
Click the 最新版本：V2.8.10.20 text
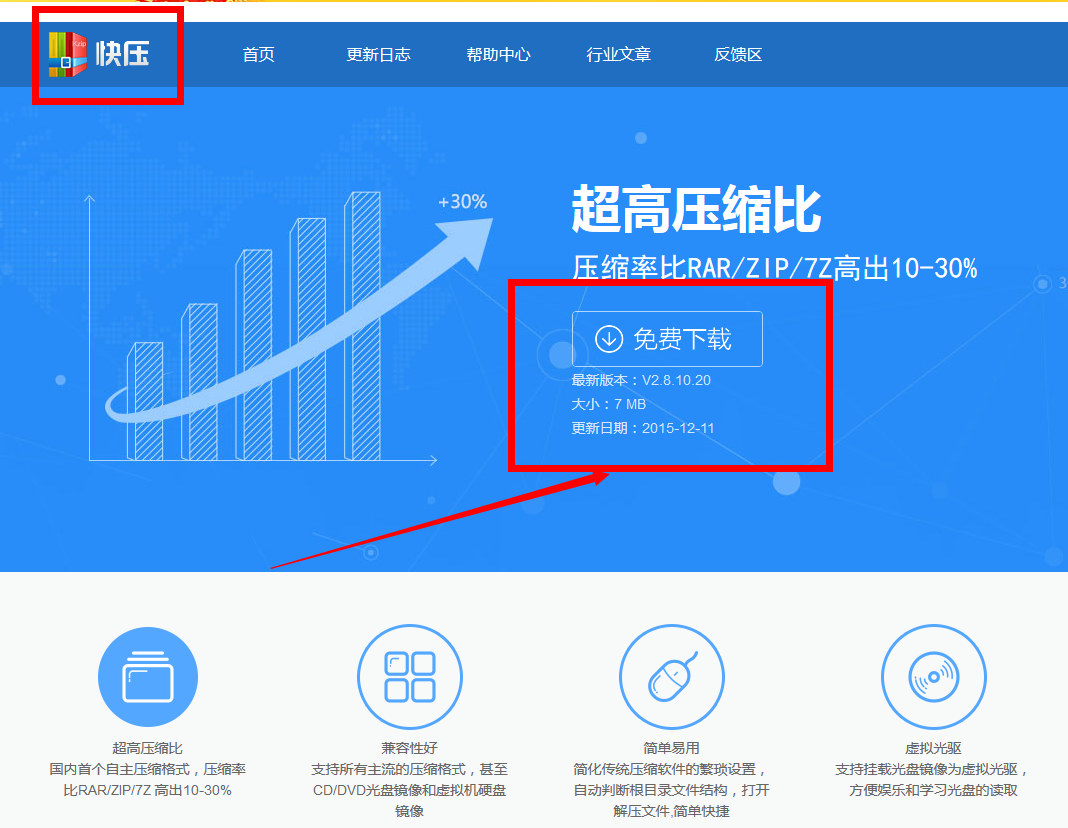(x=641, y=380)
